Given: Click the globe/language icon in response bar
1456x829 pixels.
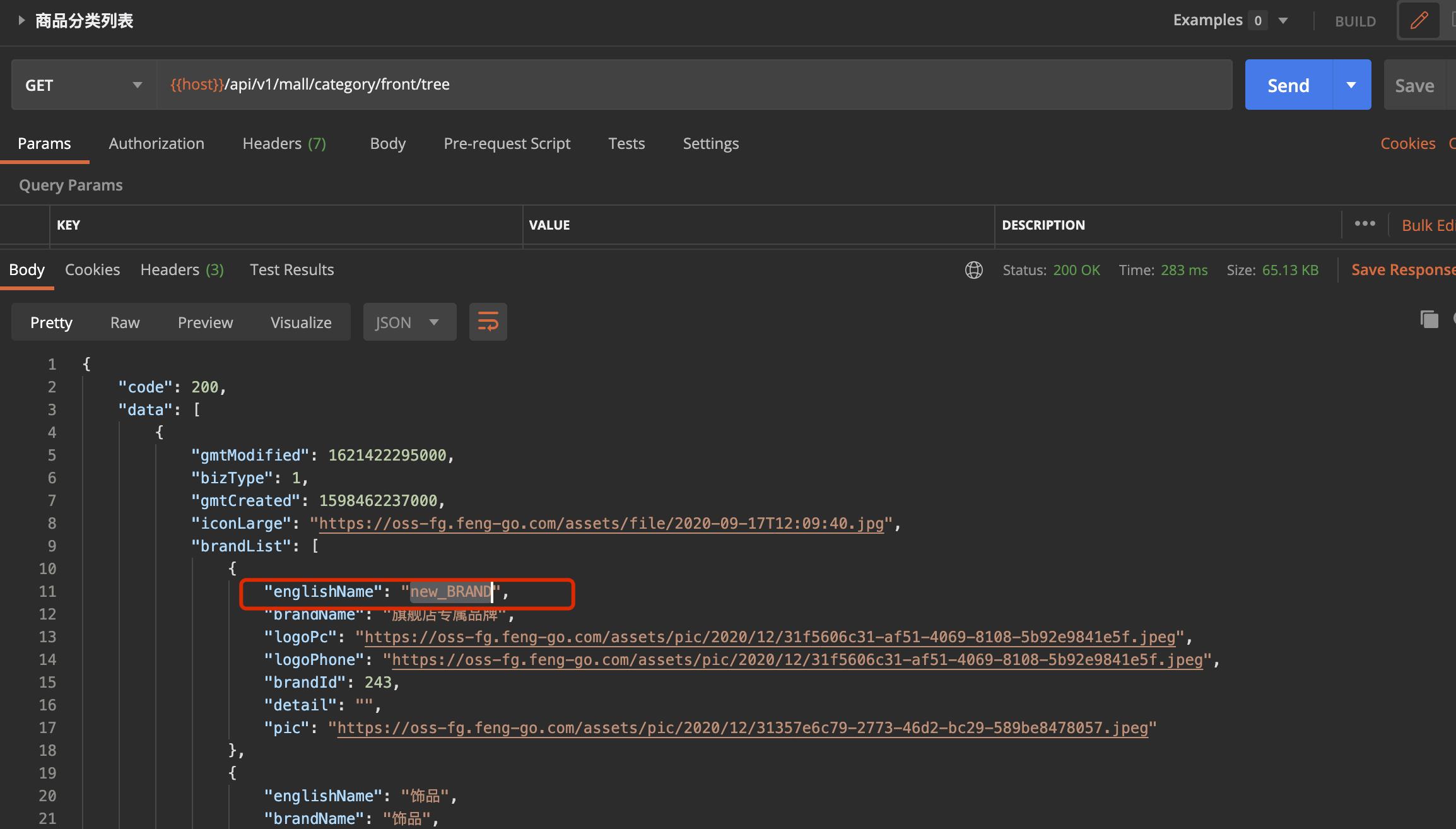Looking at the screenshot, I should pyautogui.click(x=974, y=269).
